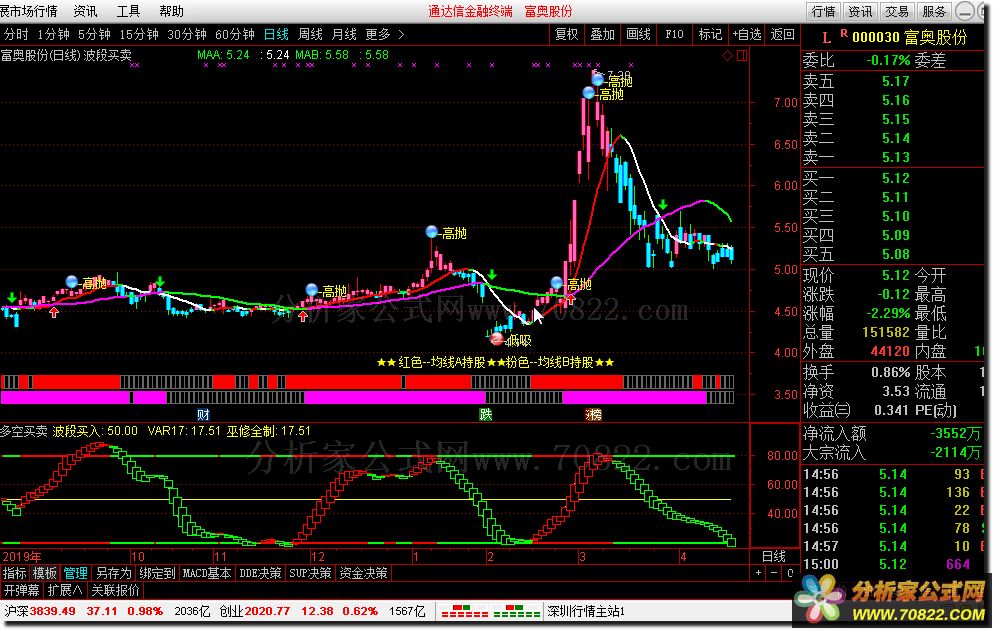Click the 卖一 5.13 order book row
994x630 pixels.
click(x=893, y=157)
